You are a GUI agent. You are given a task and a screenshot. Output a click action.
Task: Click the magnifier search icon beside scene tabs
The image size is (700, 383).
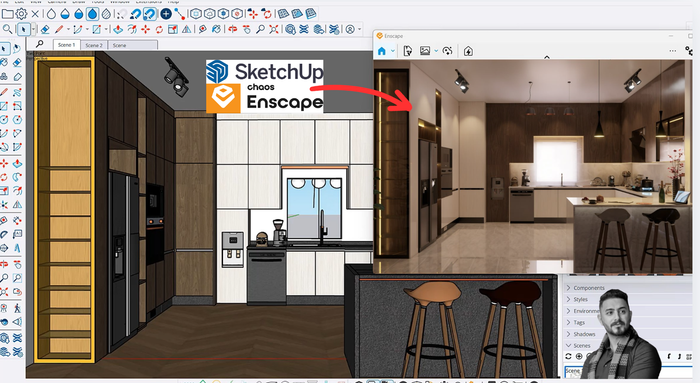pos(40,44)
